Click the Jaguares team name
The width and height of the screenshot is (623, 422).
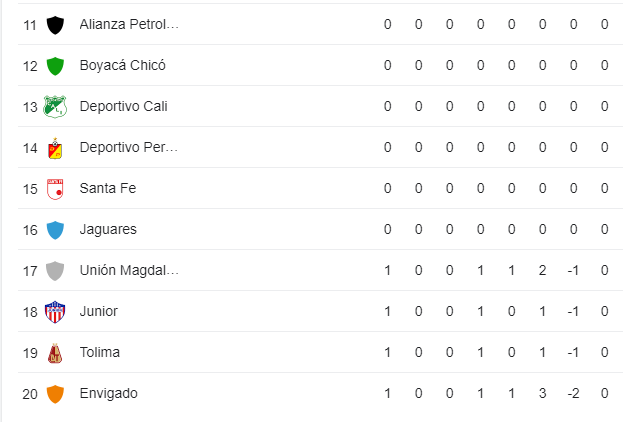pyautogui.click(x=108, y=229)
